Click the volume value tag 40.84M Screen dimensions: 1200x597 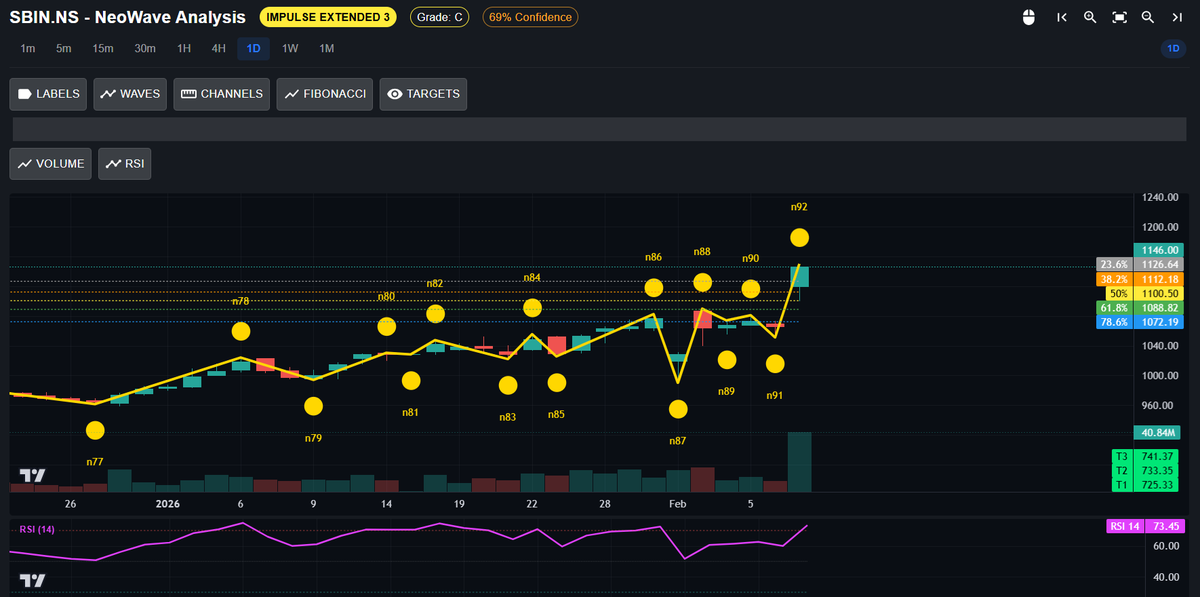[x=1159, y=432]
